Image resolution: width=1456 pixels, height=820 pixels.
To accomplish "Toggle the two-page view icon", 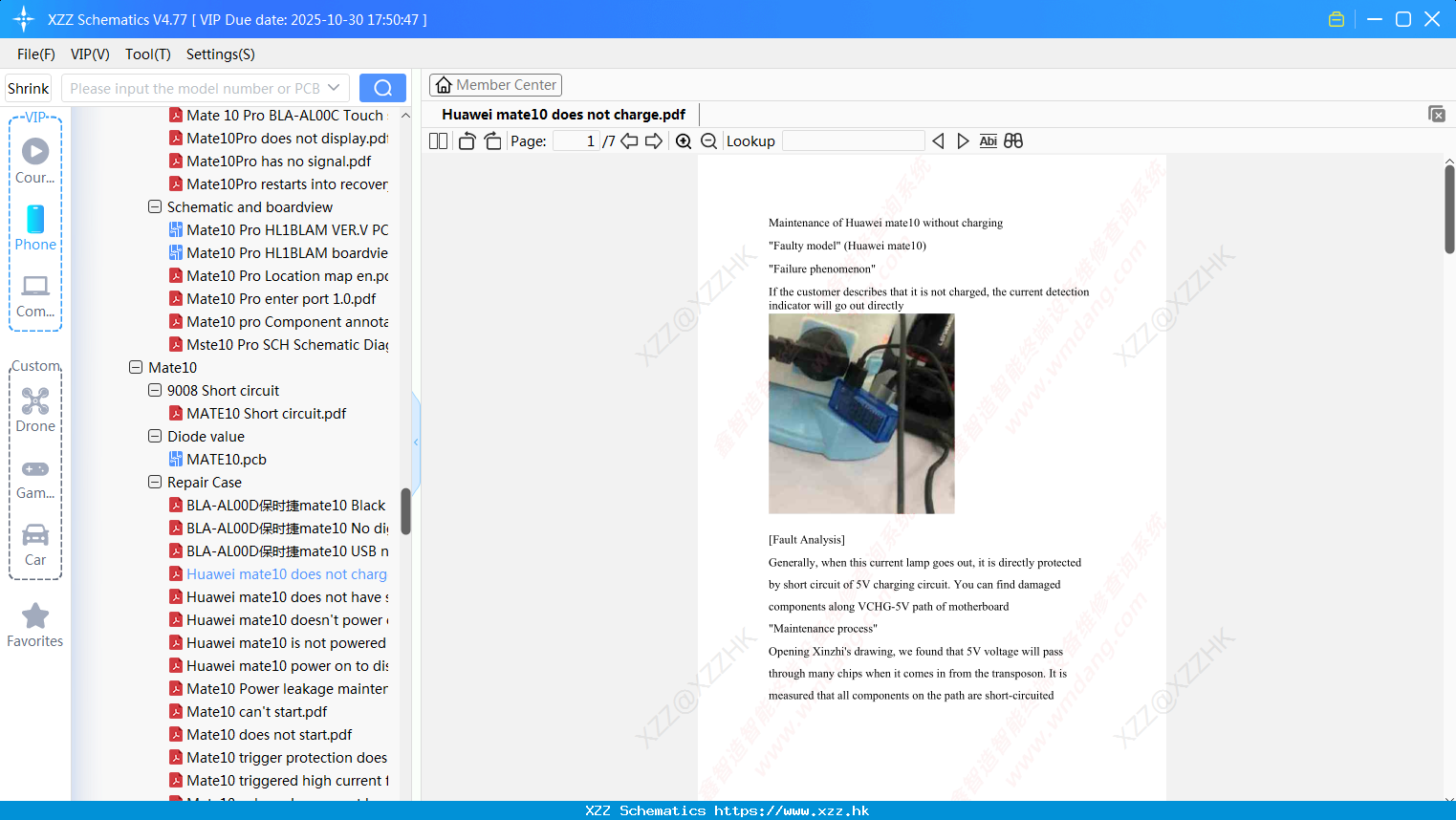I will (x=438, y=141).
